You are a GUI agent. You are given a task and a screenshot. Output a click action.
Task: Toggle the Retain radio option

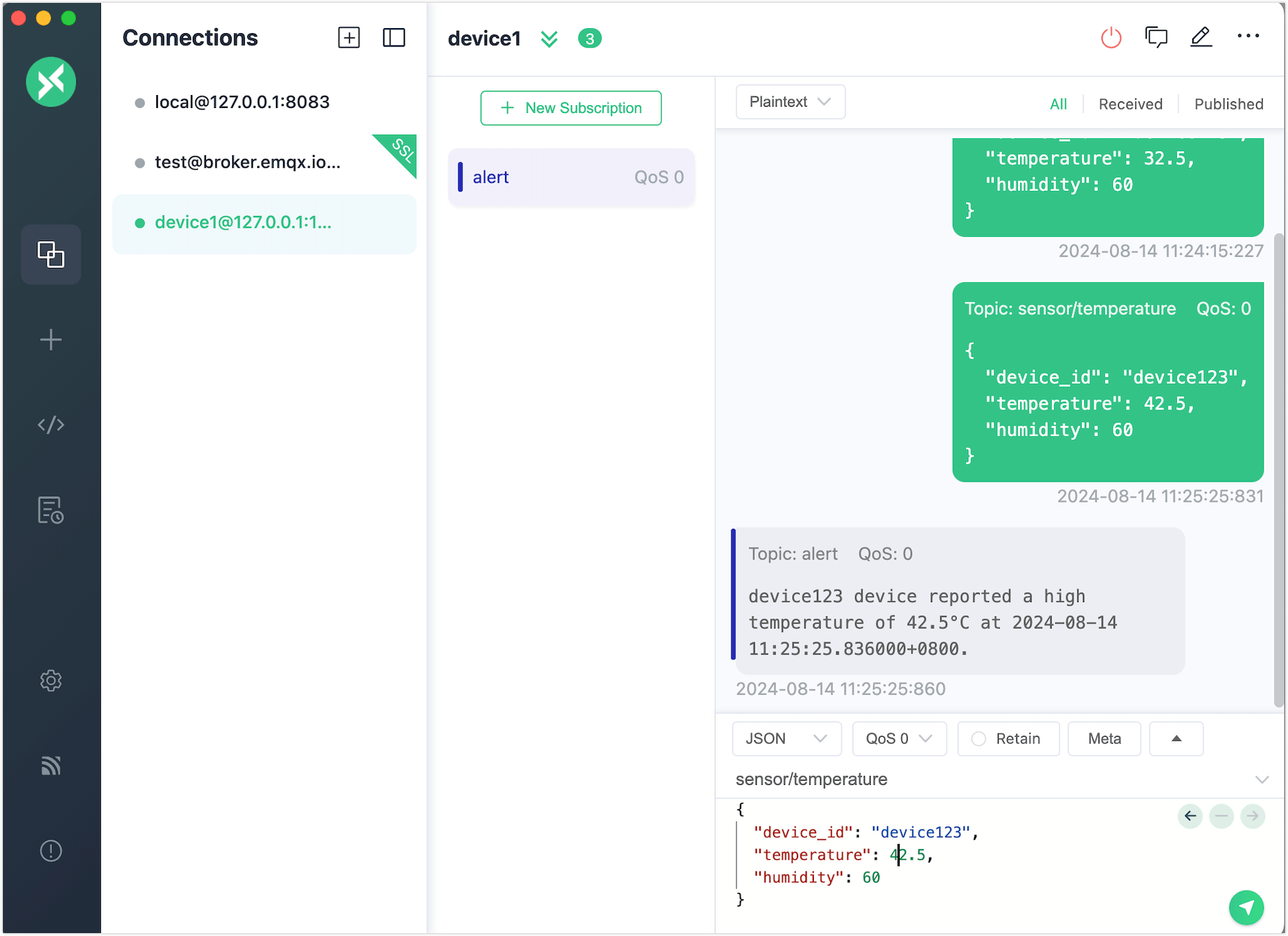tap(978, 739)
